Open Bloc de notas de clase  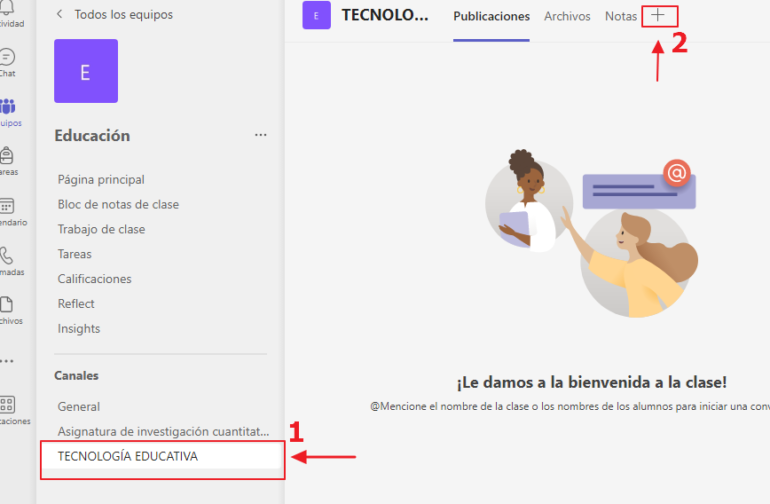118,204
